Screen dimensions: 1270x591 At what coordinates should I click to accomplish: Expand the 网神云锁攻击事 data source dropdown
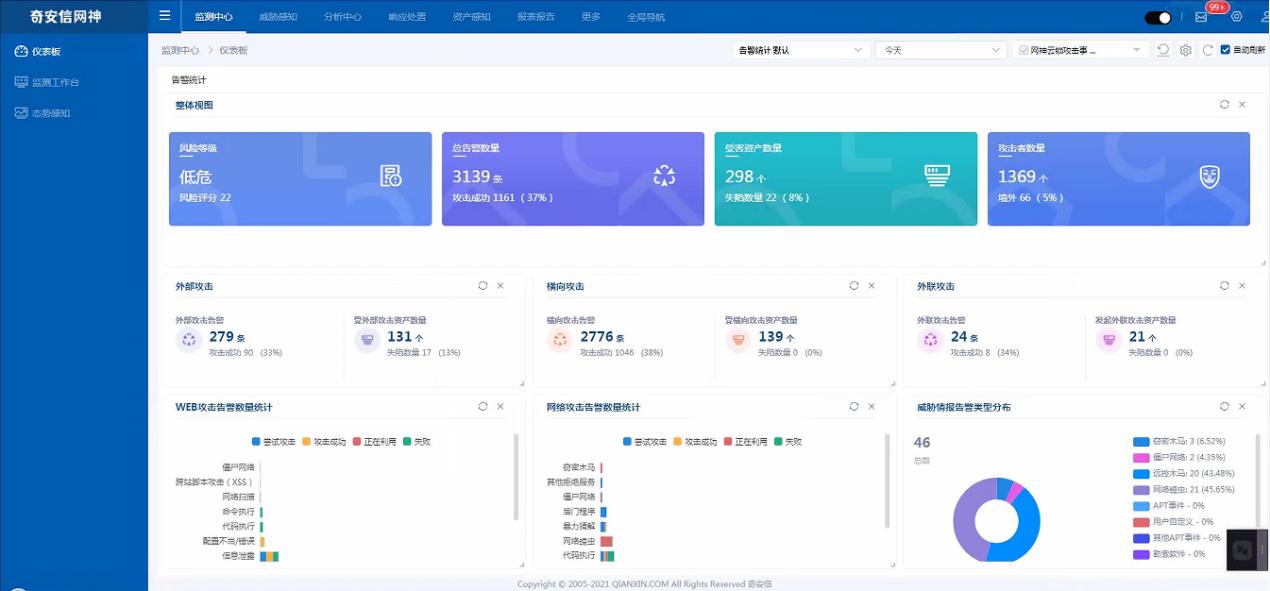[x=1135, y=48]
